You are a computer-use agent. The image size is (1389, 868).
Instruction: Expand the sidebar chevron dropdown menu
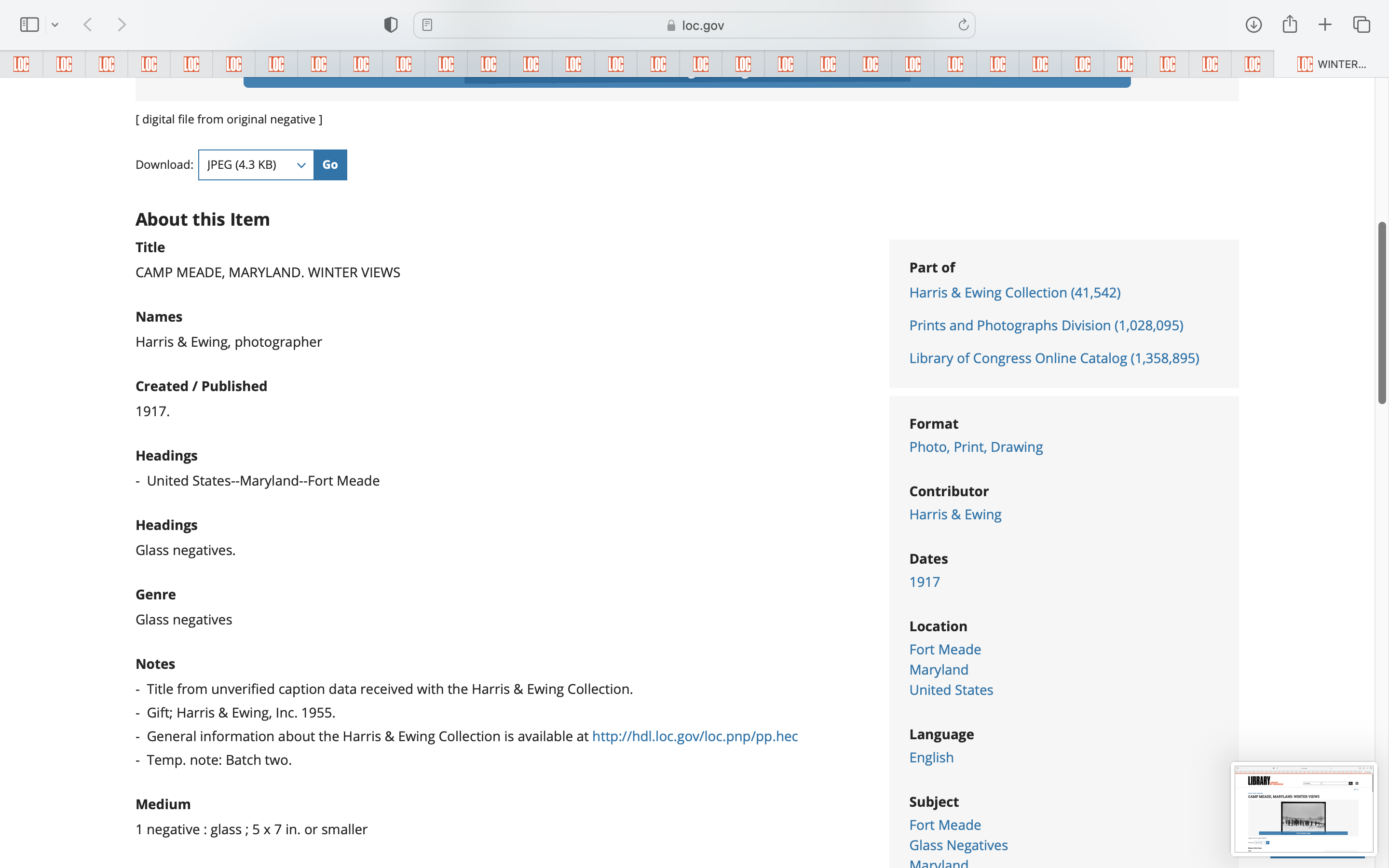click(55, 25)
